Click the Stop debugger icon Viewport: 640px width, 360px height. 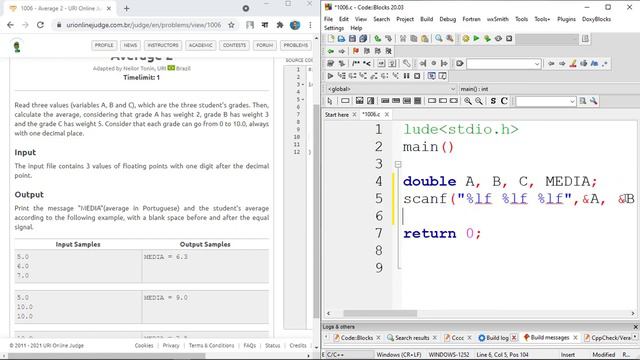coord(417,76)
